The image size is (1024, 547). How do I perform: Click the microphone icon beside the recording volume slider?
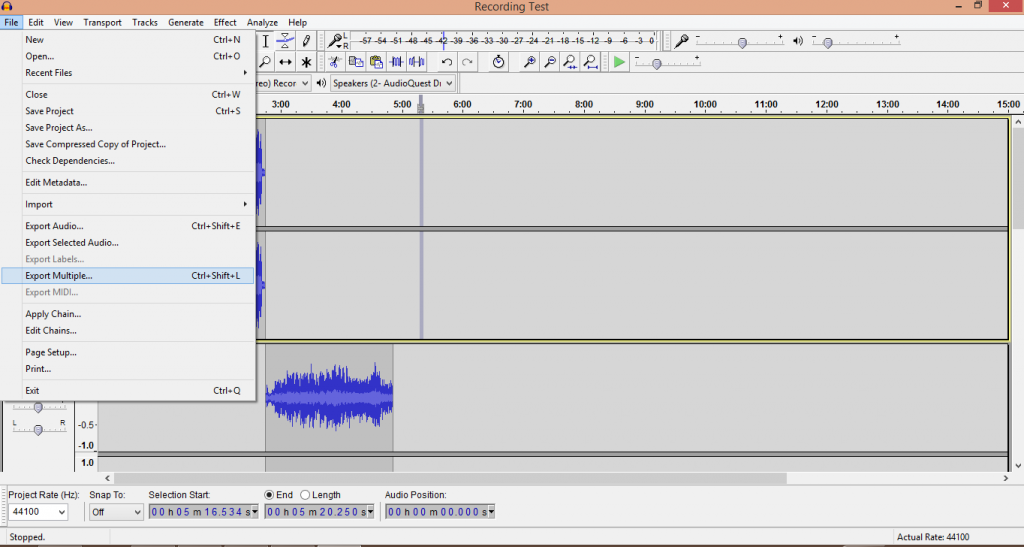pos(681,41)
